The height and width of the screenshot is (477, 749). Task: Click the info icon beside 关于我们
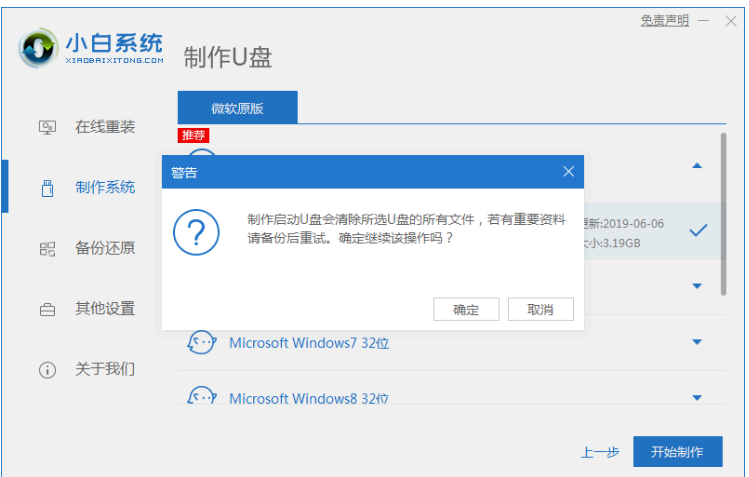point(47,370)
